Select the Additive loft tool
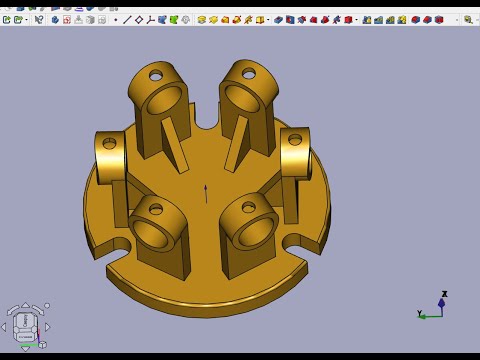Screen dimensions: 480x360 pyautogui.click(x=225, y=20)
